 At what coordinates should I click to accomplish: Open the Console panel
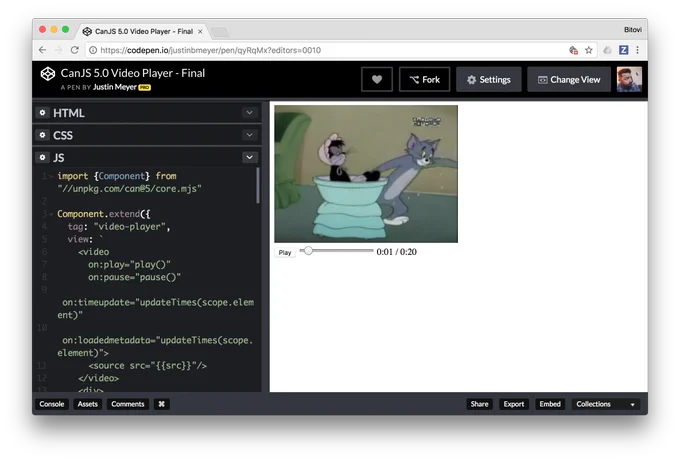pyautogui.click(x=52, y=404)
